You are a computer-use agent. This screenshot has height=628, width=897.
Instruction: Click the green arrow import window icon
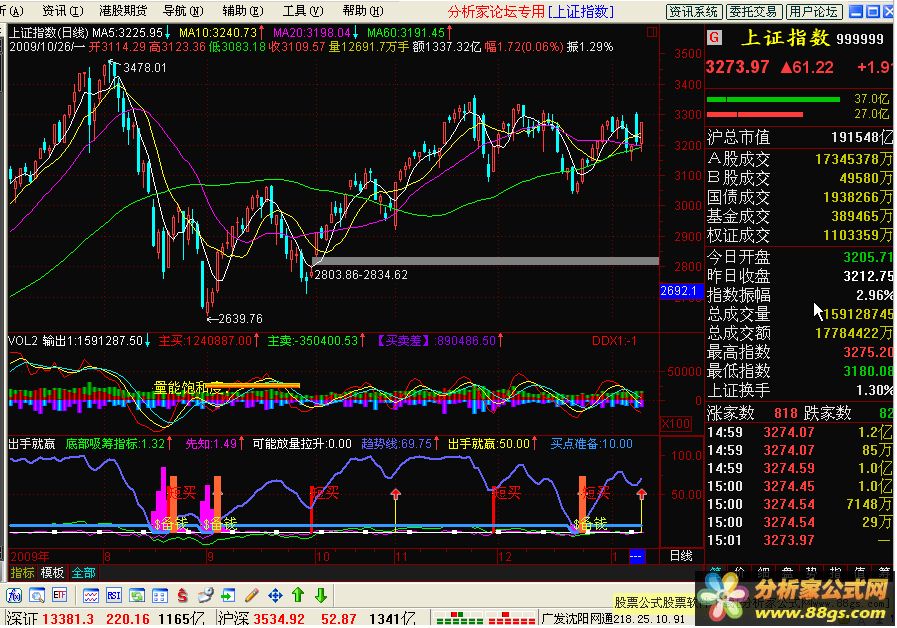[228, 596]
